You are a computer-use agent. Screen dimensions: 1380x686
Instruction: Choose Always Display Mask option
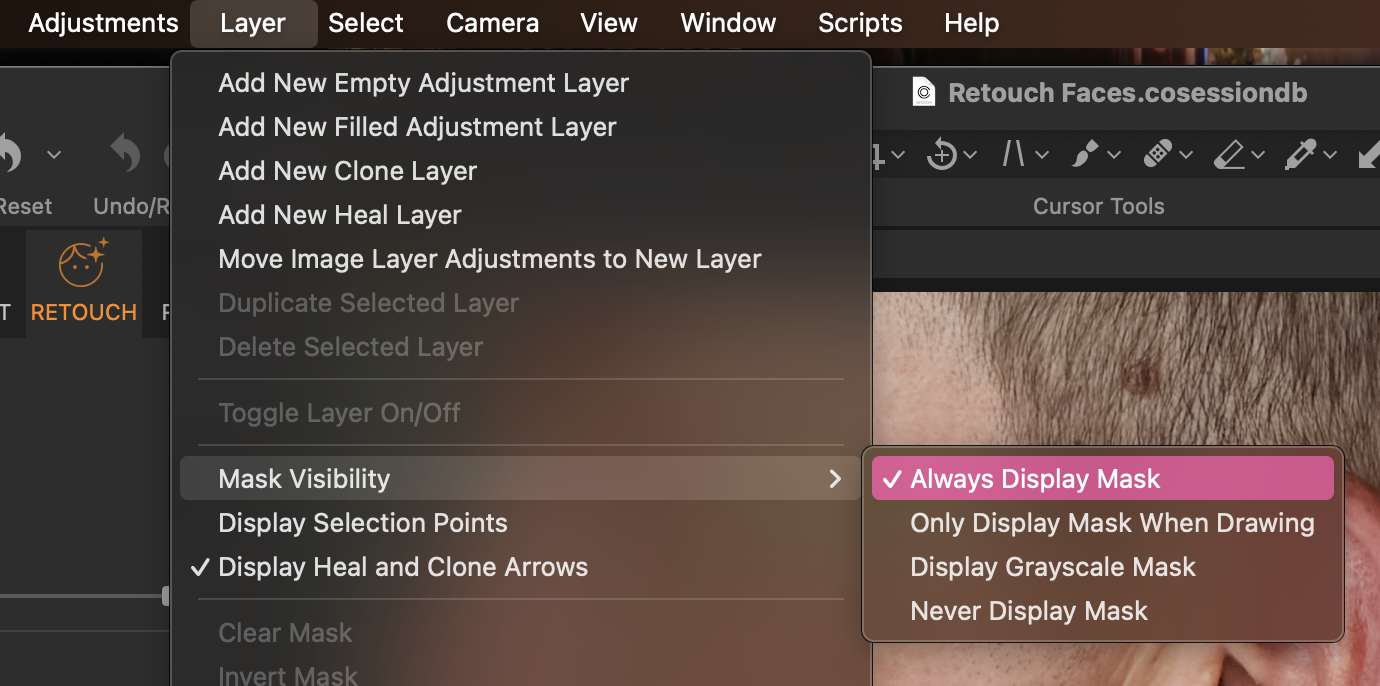pos(1035,479)
